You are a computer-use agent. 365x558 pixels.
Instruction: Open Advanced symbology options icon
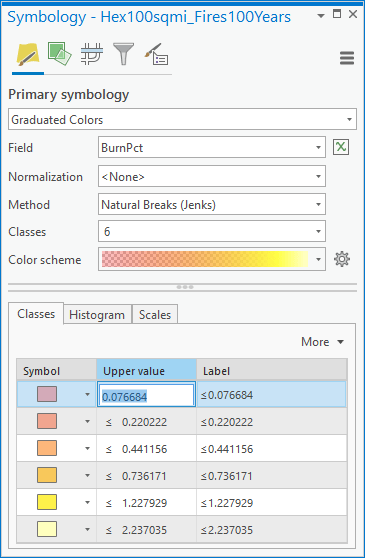point(157,54)
